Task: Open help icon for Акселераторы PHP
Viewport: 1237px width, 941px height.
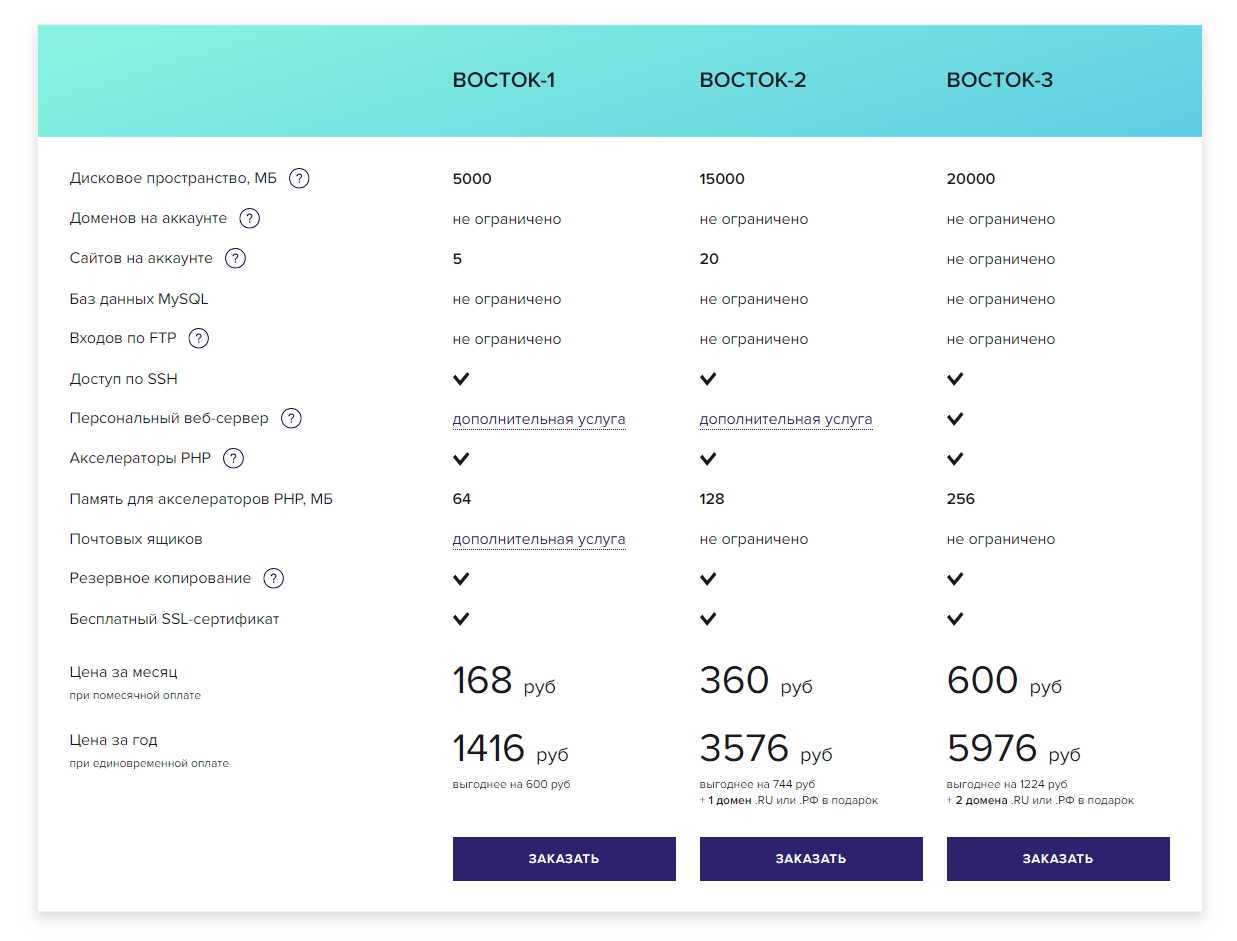Action: tap(233, 459)
